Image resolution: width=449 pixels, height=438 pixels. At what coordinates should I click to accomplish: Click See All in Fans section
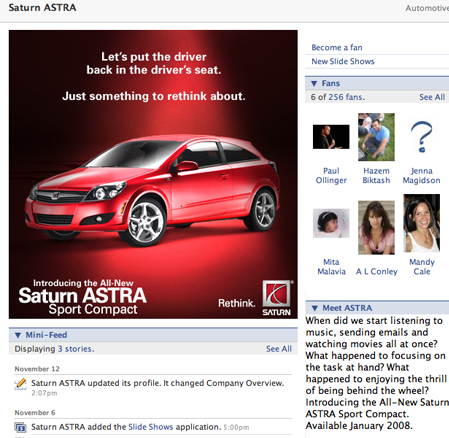tap(432, 97)
